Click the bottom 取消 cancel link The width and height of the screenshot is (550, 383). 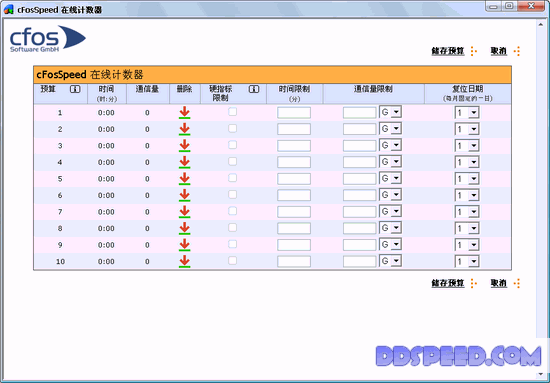(x=499, y=283)
